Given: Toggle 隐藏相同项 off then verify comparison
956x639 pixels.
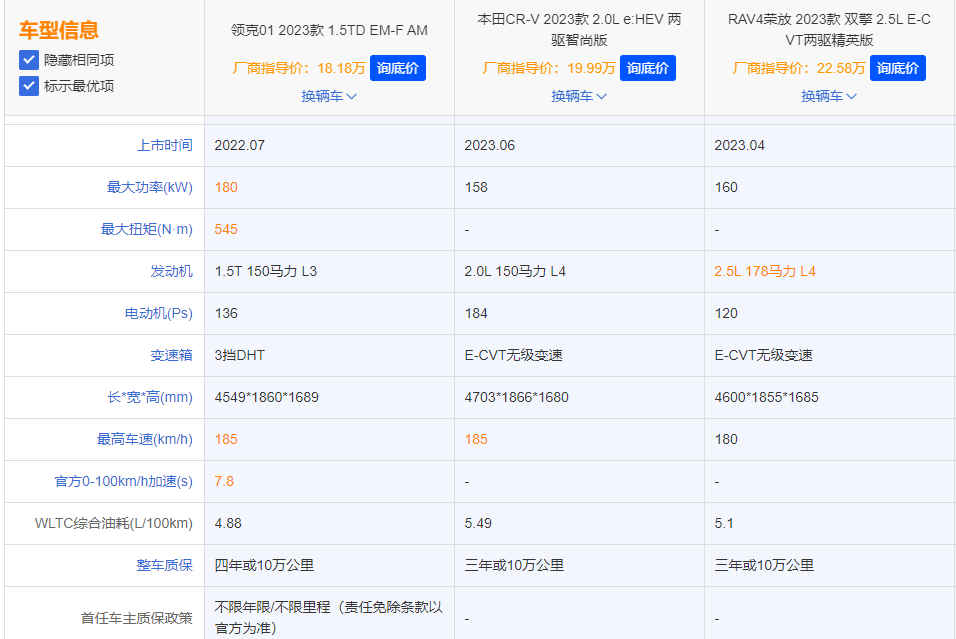Looking at the screenshot, I should pyautogui.click(x=28, y=58).
